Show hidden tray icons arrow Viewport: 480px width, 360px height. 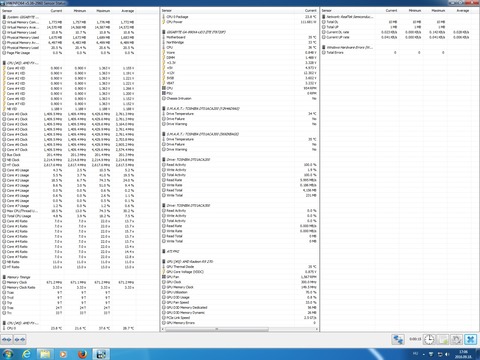click(424, 354)
